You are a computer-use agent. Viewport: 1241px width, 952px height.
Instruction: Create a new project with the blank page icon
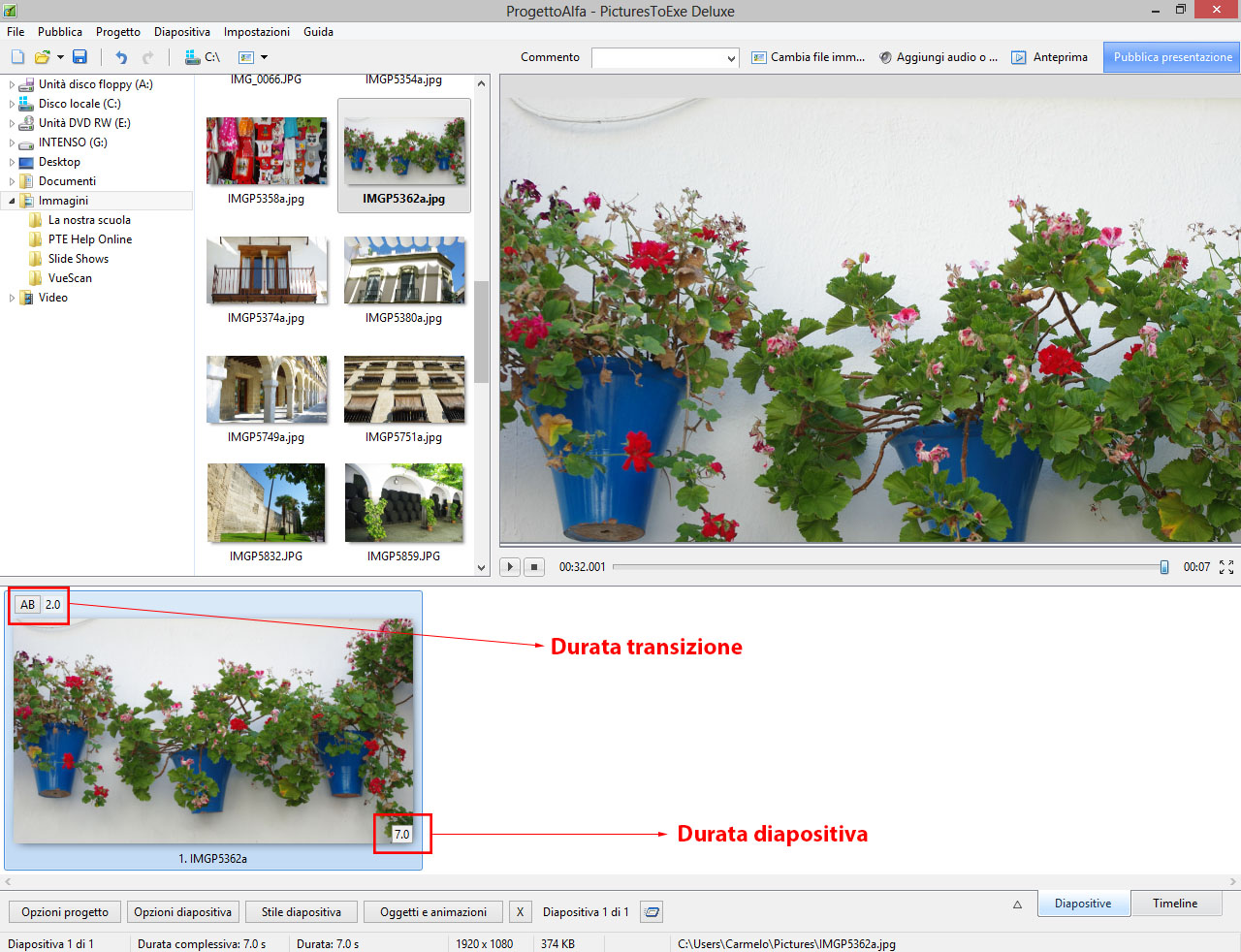pyautogui.click(x=17, y=57)
